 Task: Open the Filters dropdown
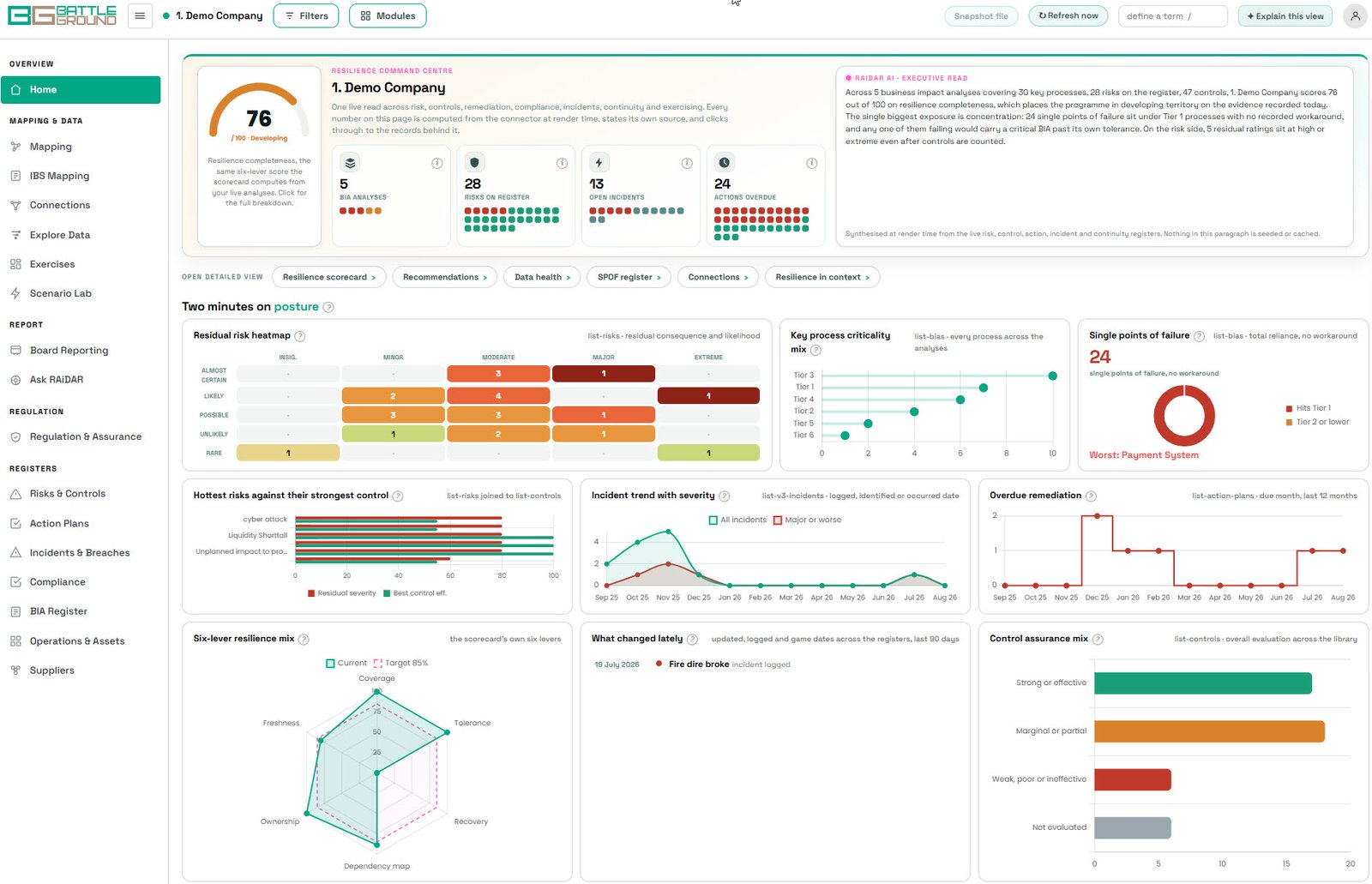point(306,15)
